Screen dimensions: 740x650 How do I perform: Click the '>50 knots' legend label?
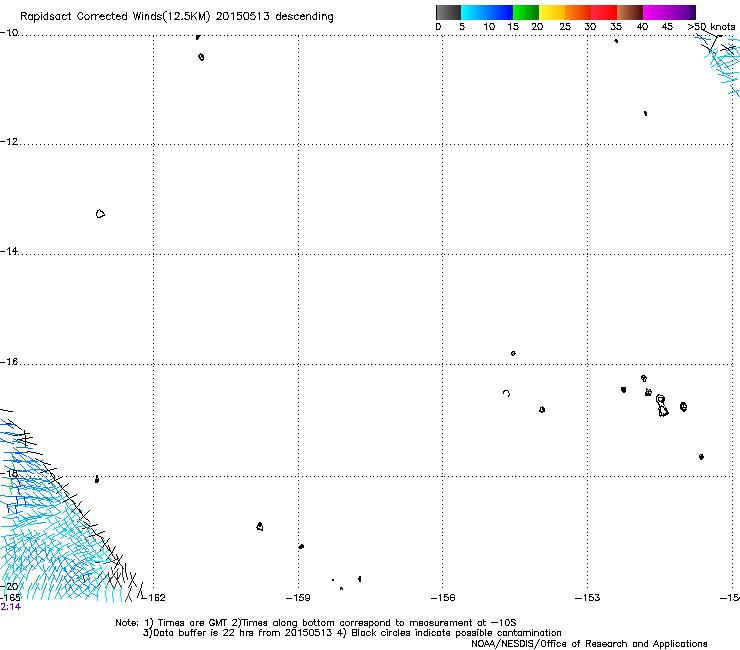[711, 27]
